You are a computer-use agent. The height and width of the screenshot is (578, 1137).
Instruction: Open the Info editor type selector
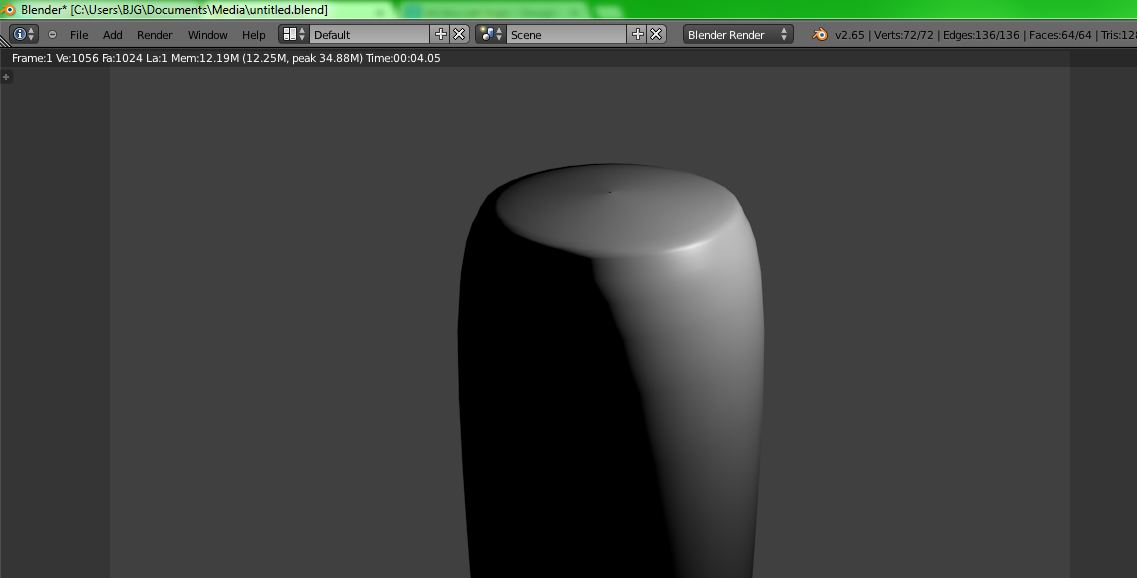point(23,34)
